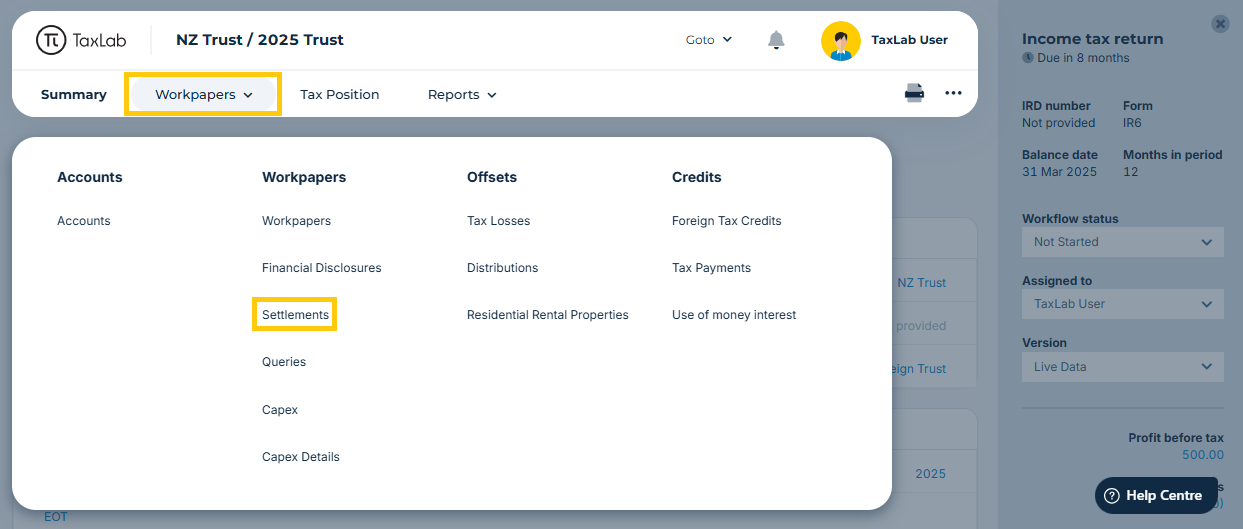This screenshot has width=1243, height=529.
Task: Close the Income tax return side panel
Action: point(1219,24)
